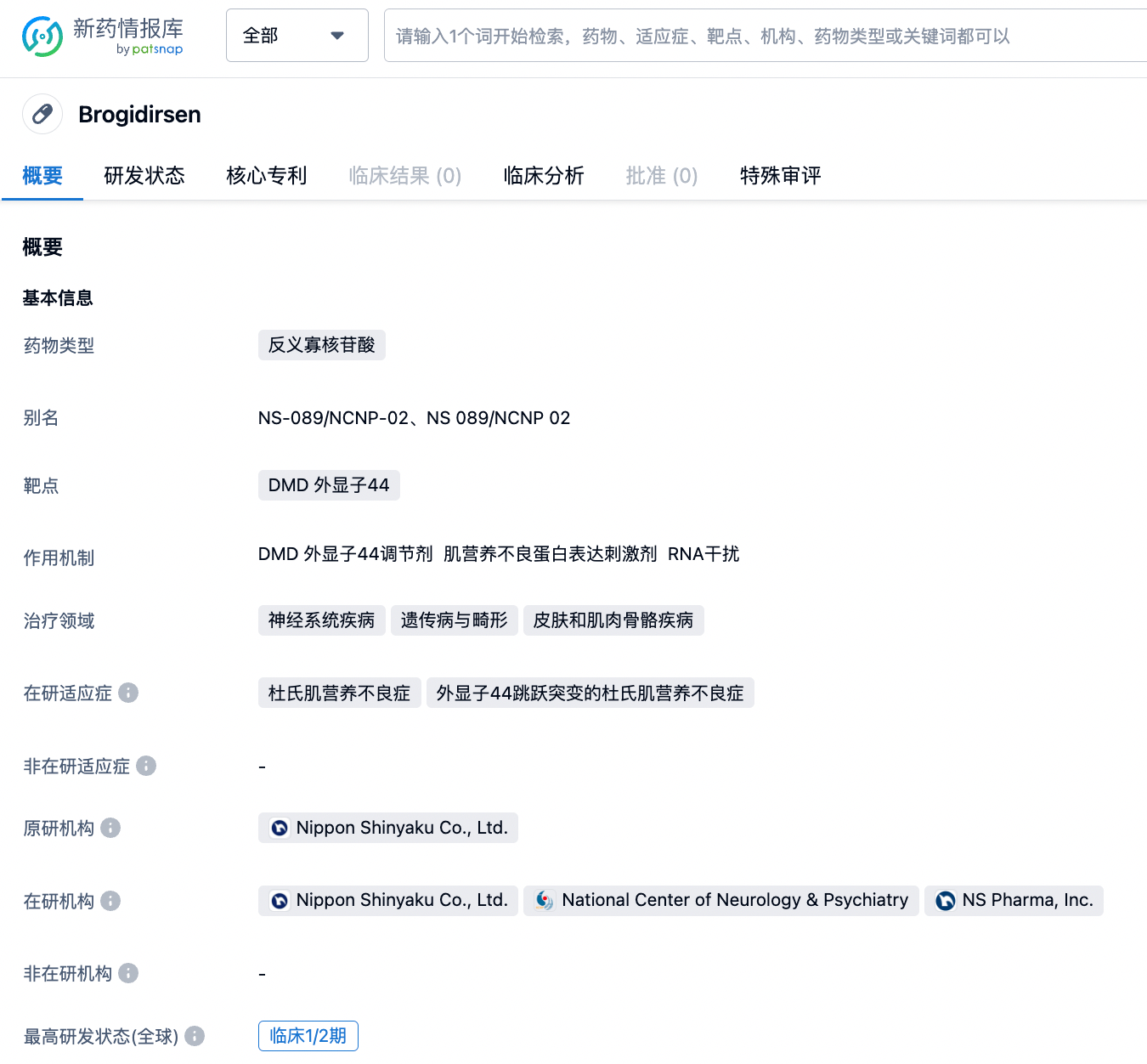Open the 遗传病与畸形 therapeutic area tag

455,620
